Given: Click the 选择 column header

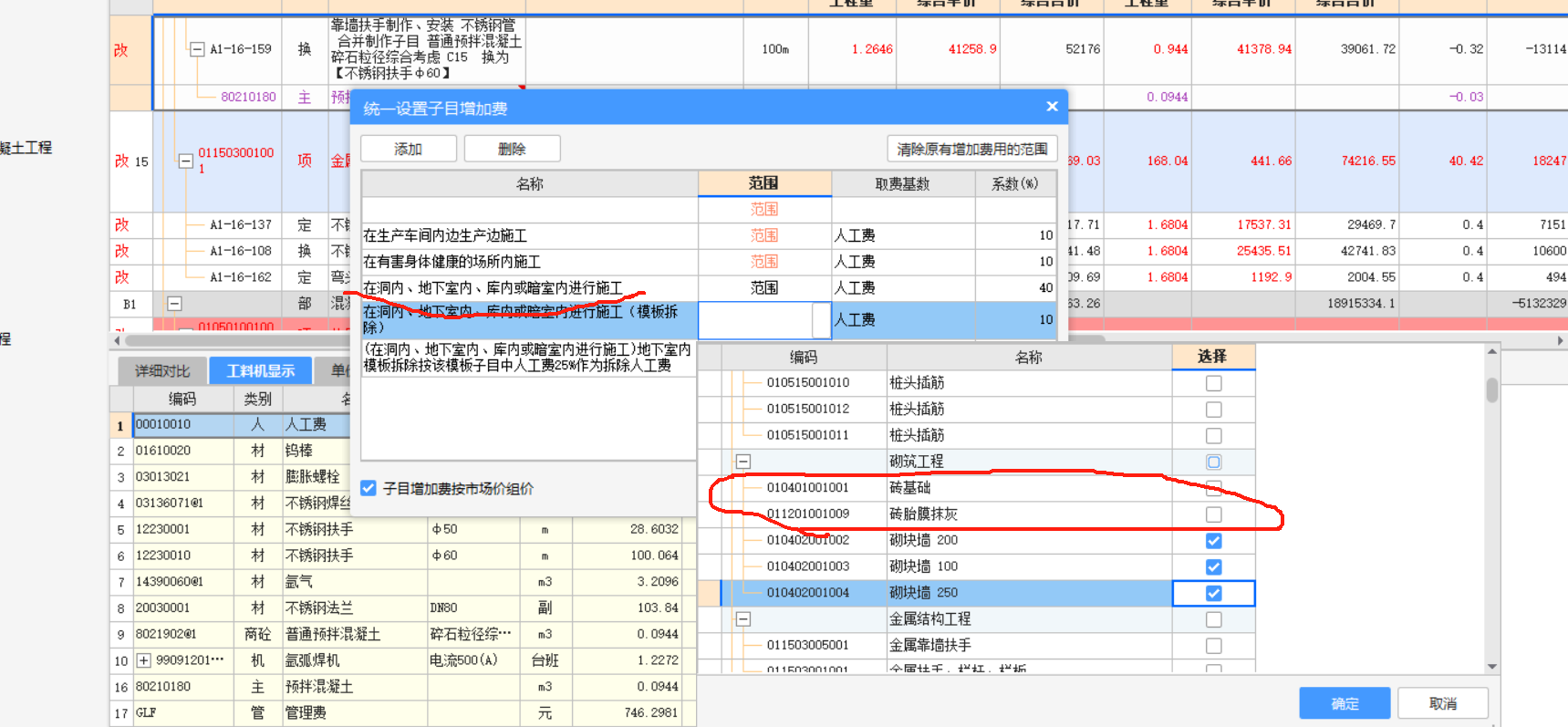Looking at the screenshot, I should point(1213,357).
